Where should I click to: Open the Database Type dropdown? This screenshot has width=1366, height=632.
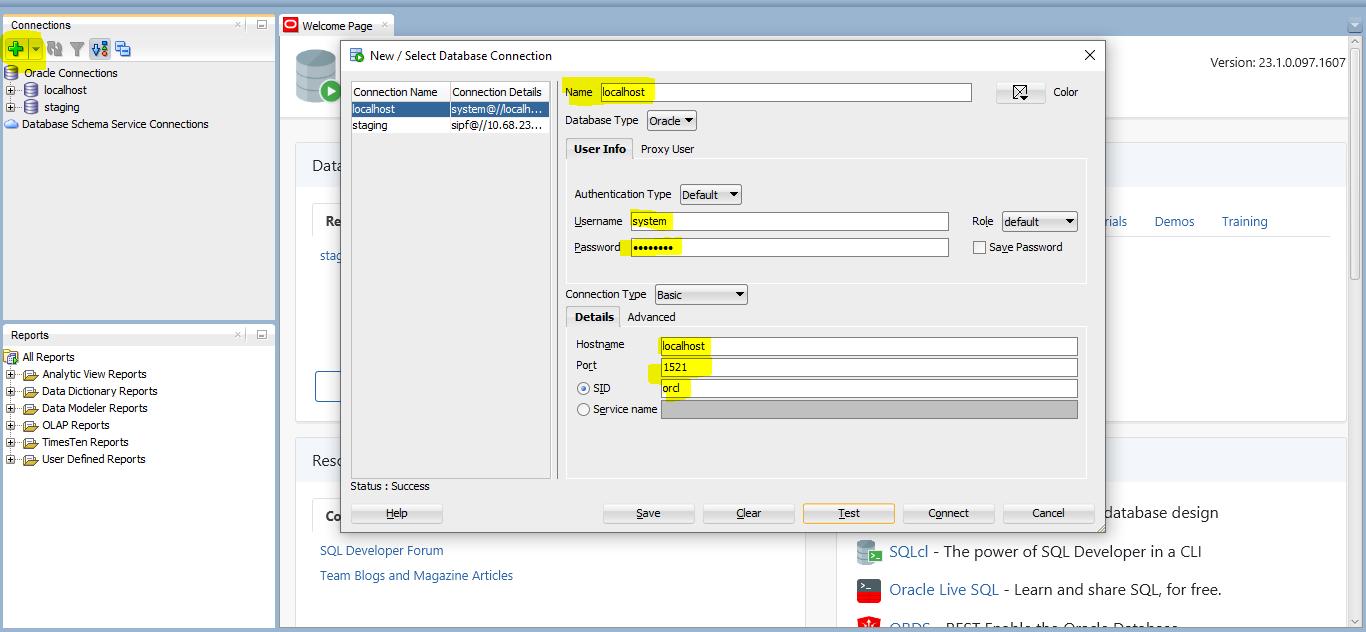pos(672,121)
